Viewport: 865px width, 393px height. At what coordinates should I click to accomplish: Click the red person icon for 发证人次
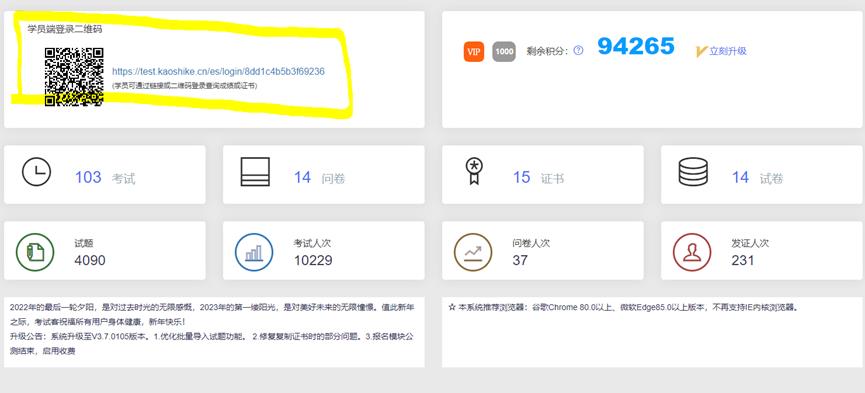[692, 252]
